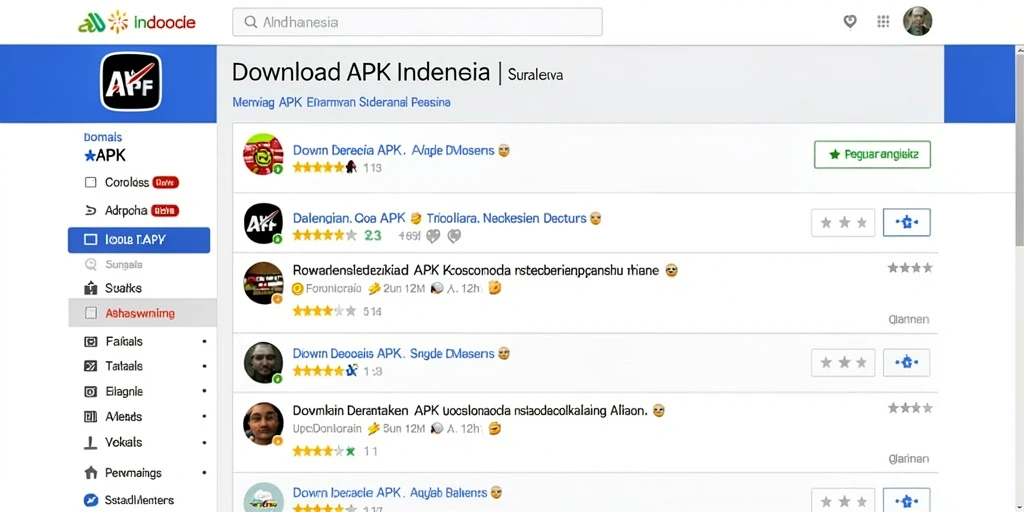Select the starred APK sidebar heading

coord(104,155)
